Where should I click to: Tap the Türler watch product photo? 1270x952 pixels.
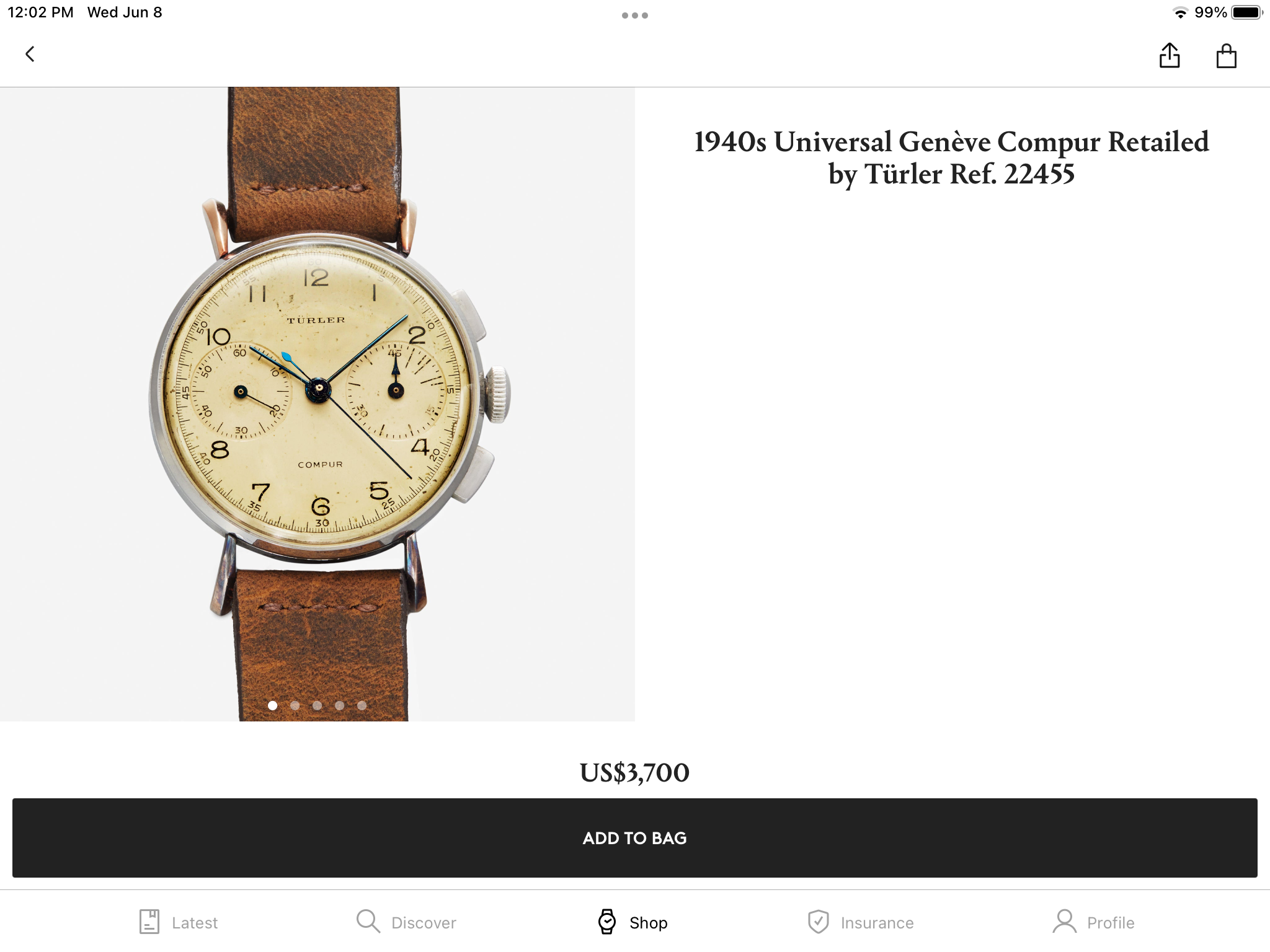(317, 404)
